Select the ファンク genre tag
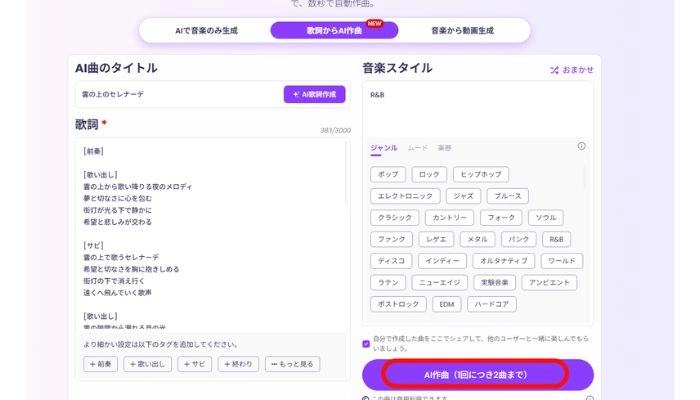 pos(392,239)
